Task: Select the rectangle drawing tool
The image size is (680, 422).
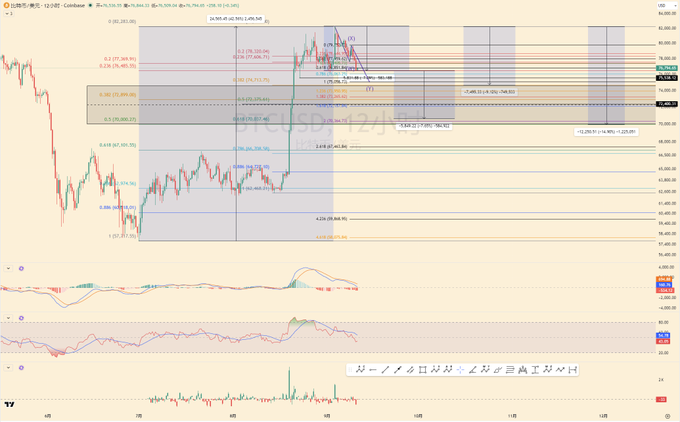Action: click(423, 370)
